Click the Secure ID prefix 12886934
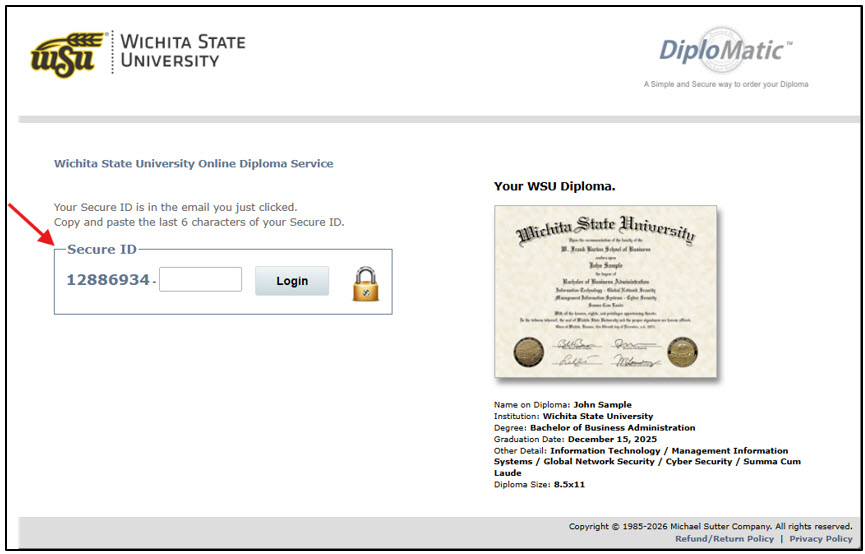This screenshot has height=554, width=865. [x=108, y=280]
